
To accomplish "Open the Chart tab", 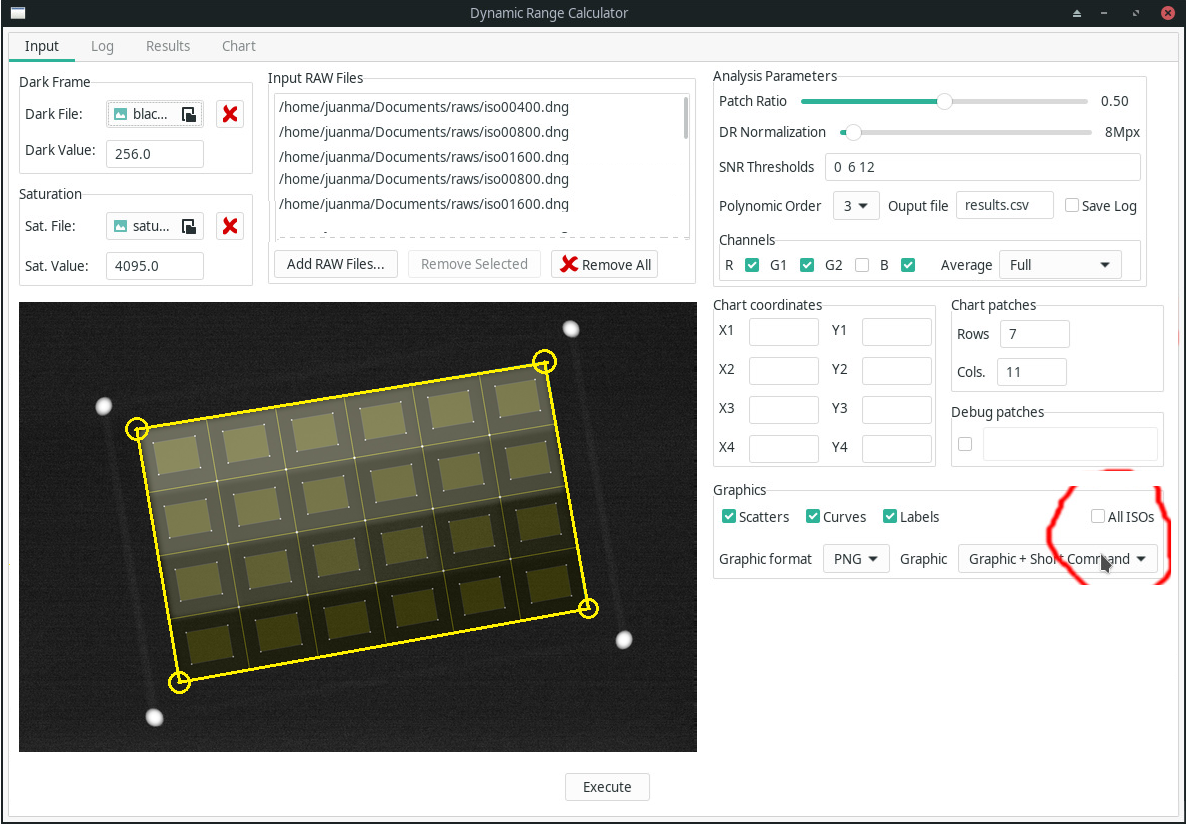I will 239,46.
